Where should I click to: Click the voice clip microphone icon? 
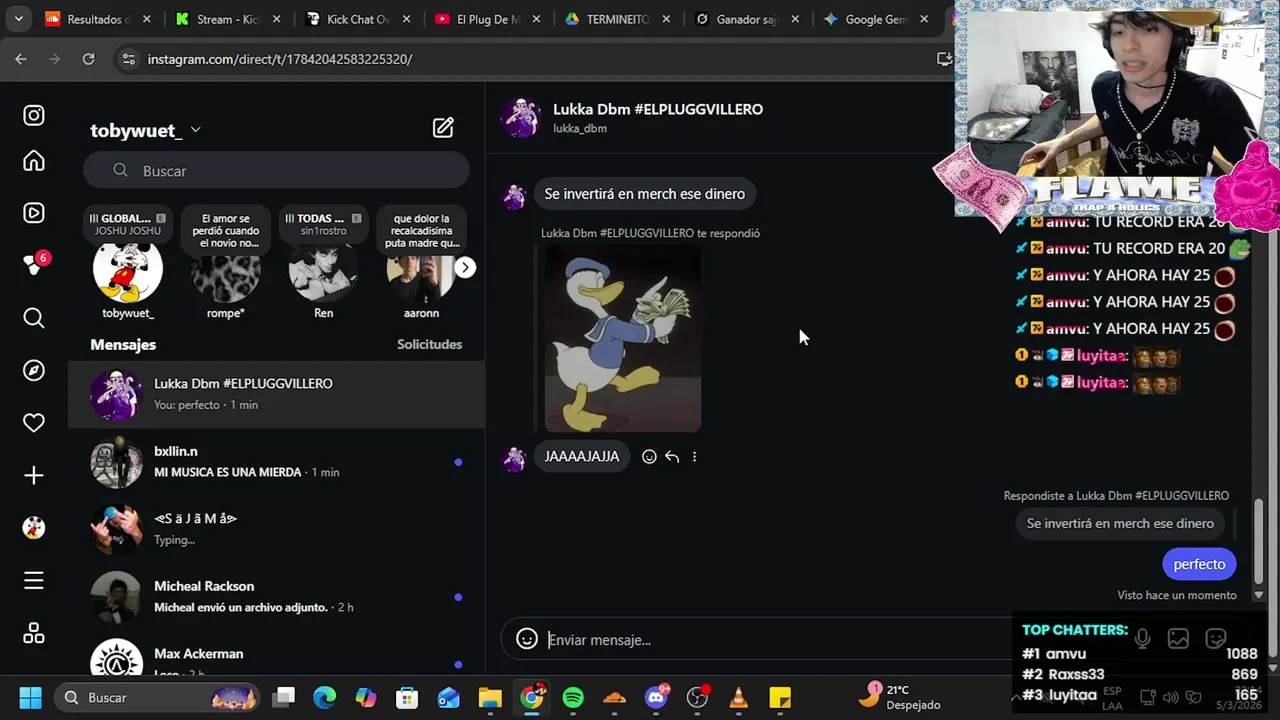click(x=1142, y=639)
